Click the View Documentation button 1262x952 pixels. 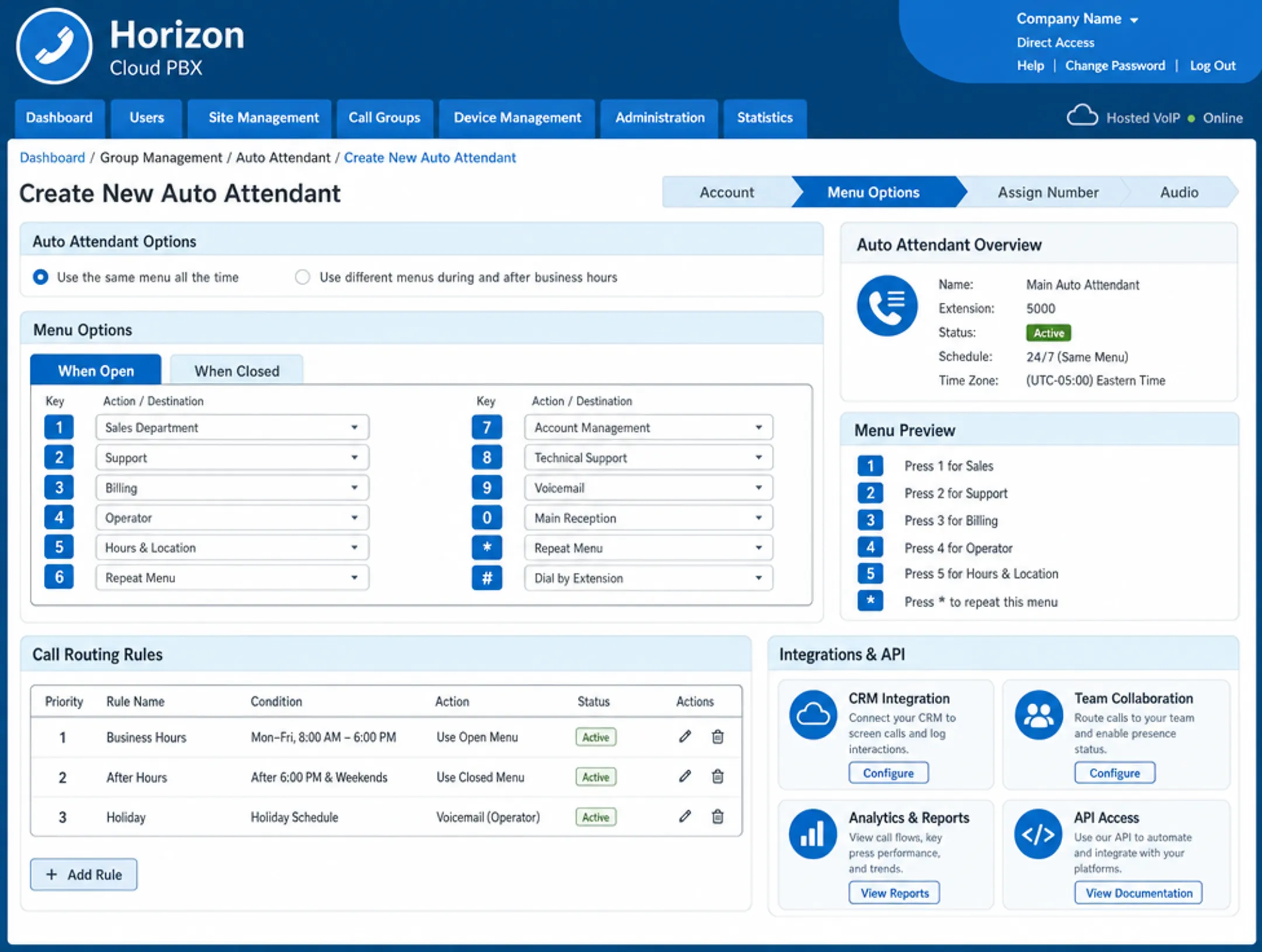pos(1138,892)
